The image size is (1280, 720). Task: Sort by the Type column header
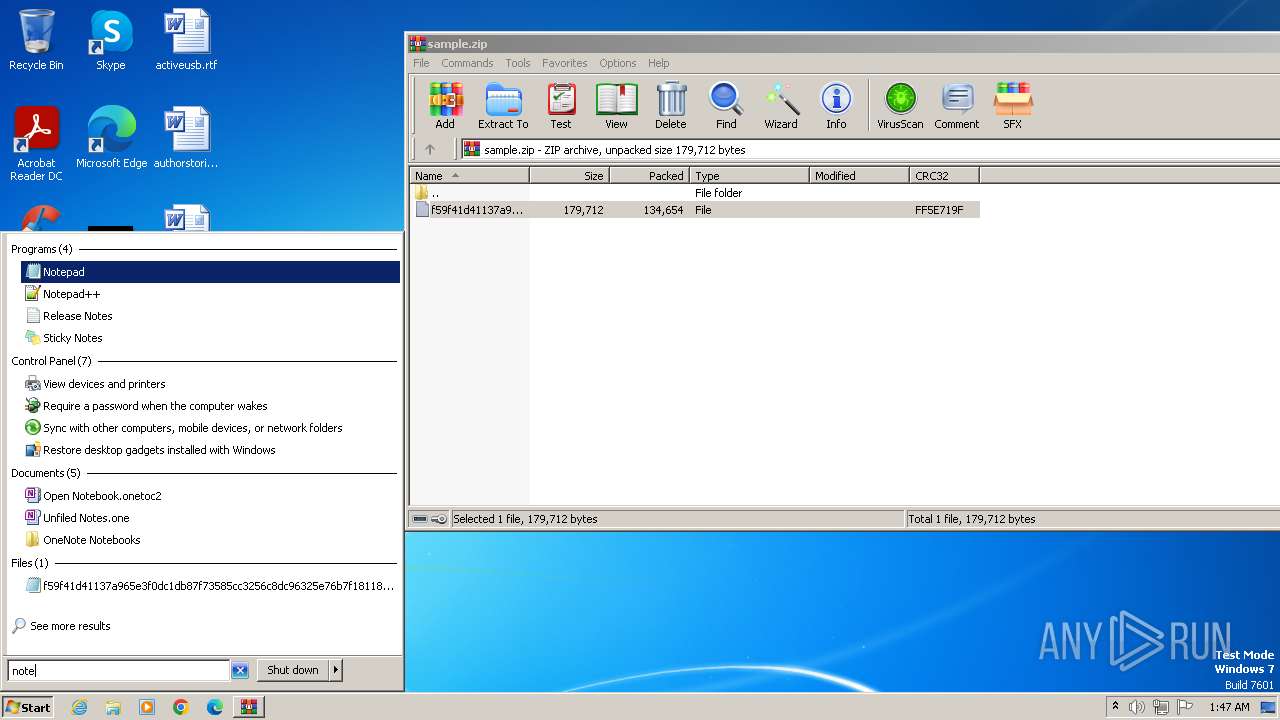point(749,175)
